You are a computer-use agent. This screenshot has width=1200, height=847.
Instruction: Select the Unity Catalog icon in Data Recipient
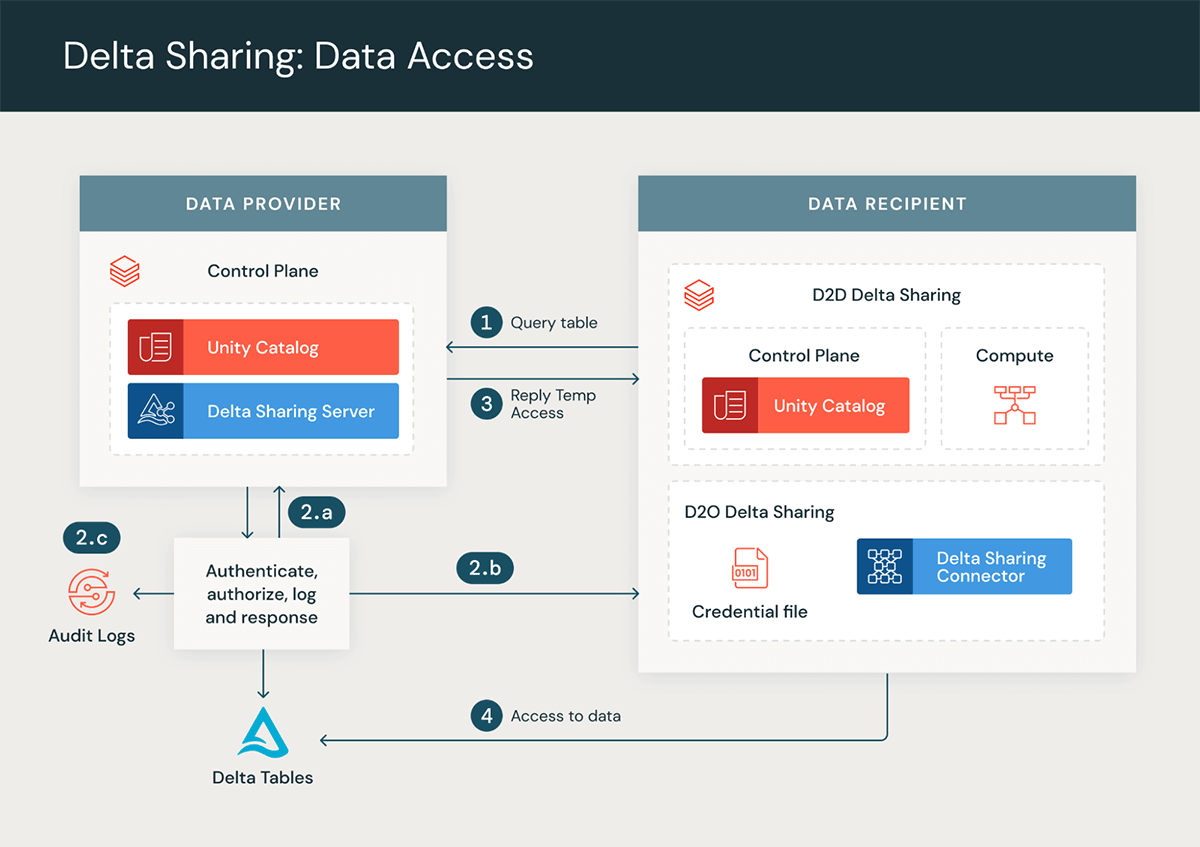click(x=731, y=405)
